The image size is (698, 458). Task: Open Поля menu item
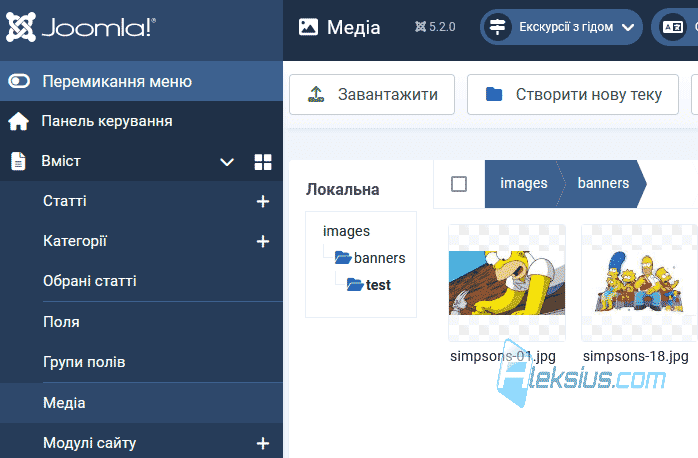pyautogui.click(x=61, y=322)
